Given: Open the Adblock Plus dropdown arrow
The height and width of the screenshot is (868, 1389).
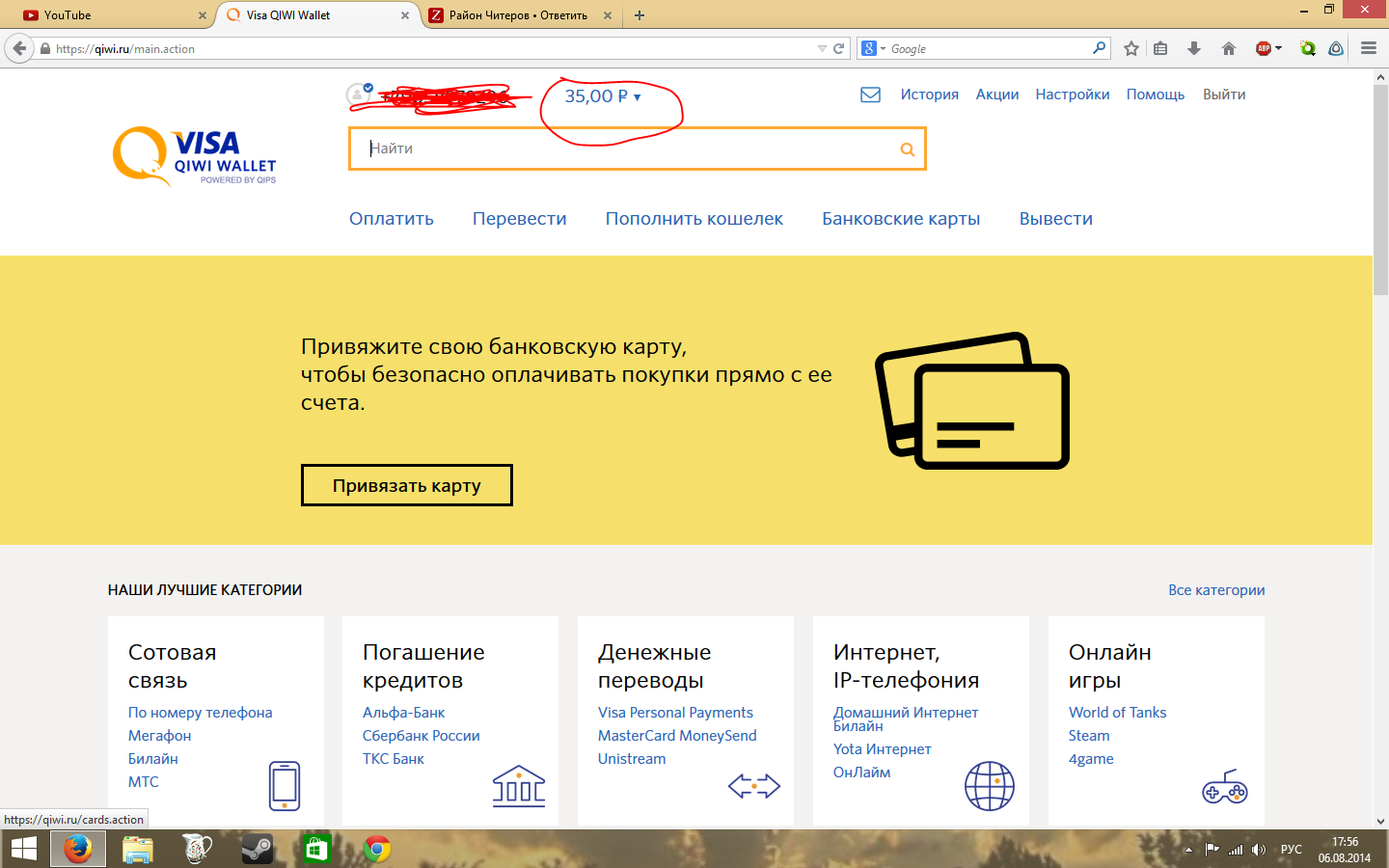Looking at the screenshot, I should click(x=1279, y=48).
